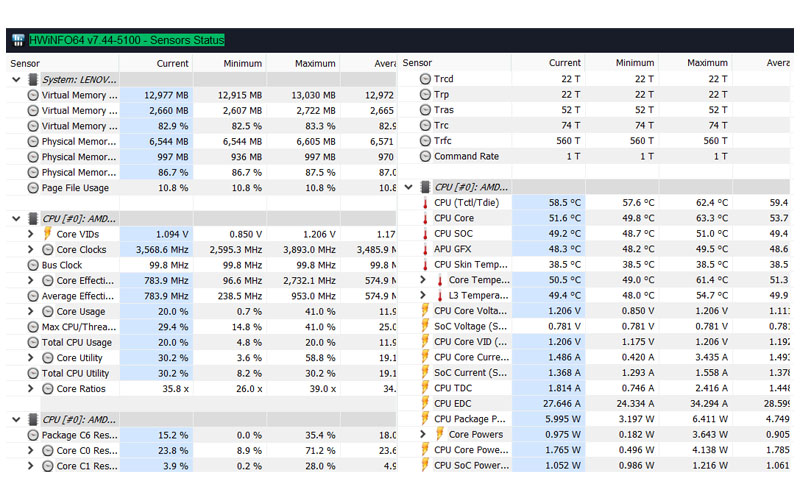Click the HWiNFO64 app icon in title bar

coord(18,40)
